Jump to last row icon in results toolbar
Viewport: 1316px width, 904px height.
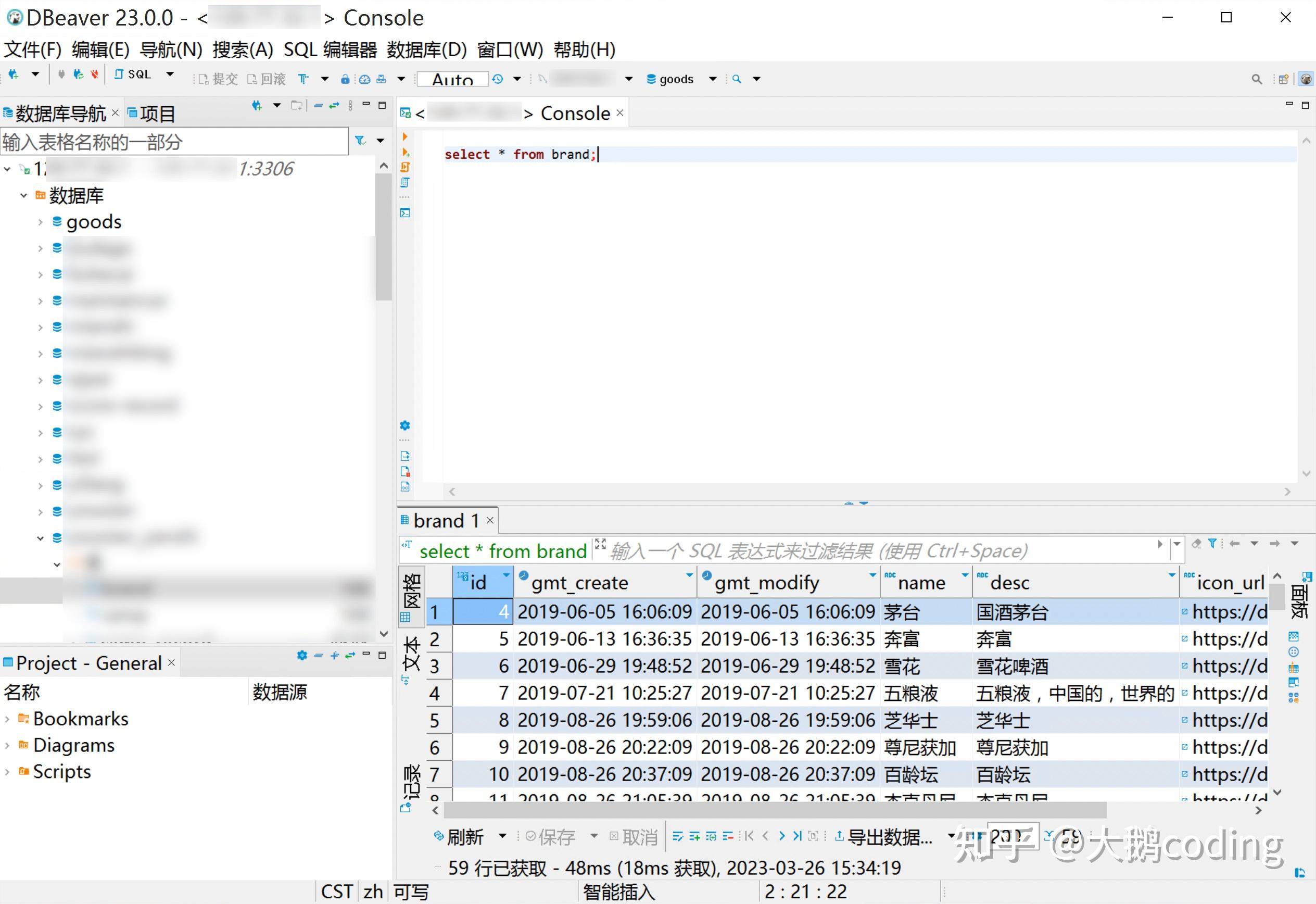798,836
